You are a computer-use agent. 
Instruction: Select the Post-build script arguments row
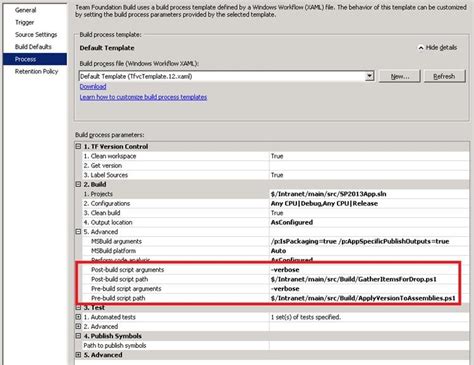(x=275, y=270)
